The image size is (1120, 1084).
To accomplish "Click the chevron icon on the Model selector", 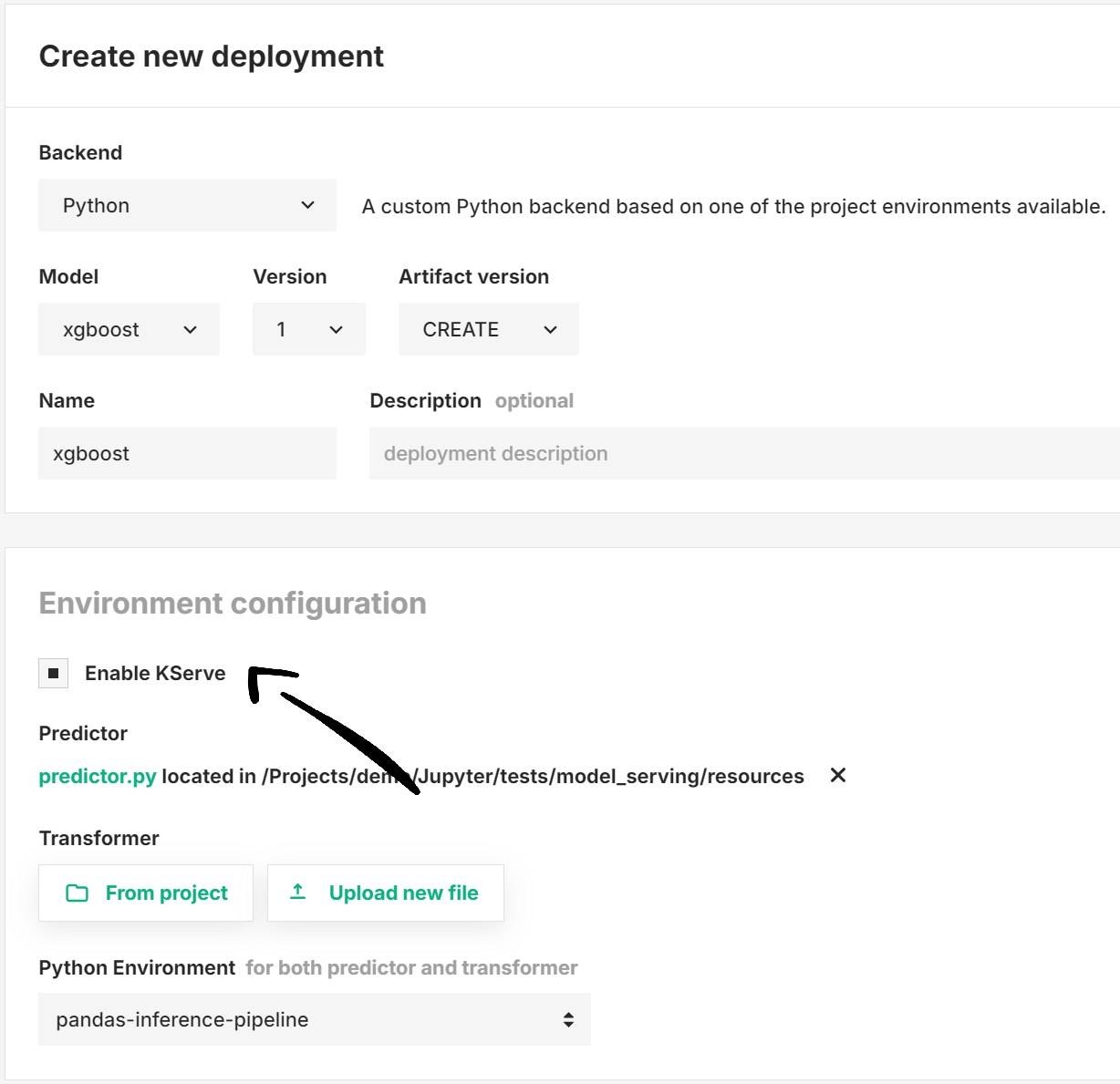I will (192, 329).
